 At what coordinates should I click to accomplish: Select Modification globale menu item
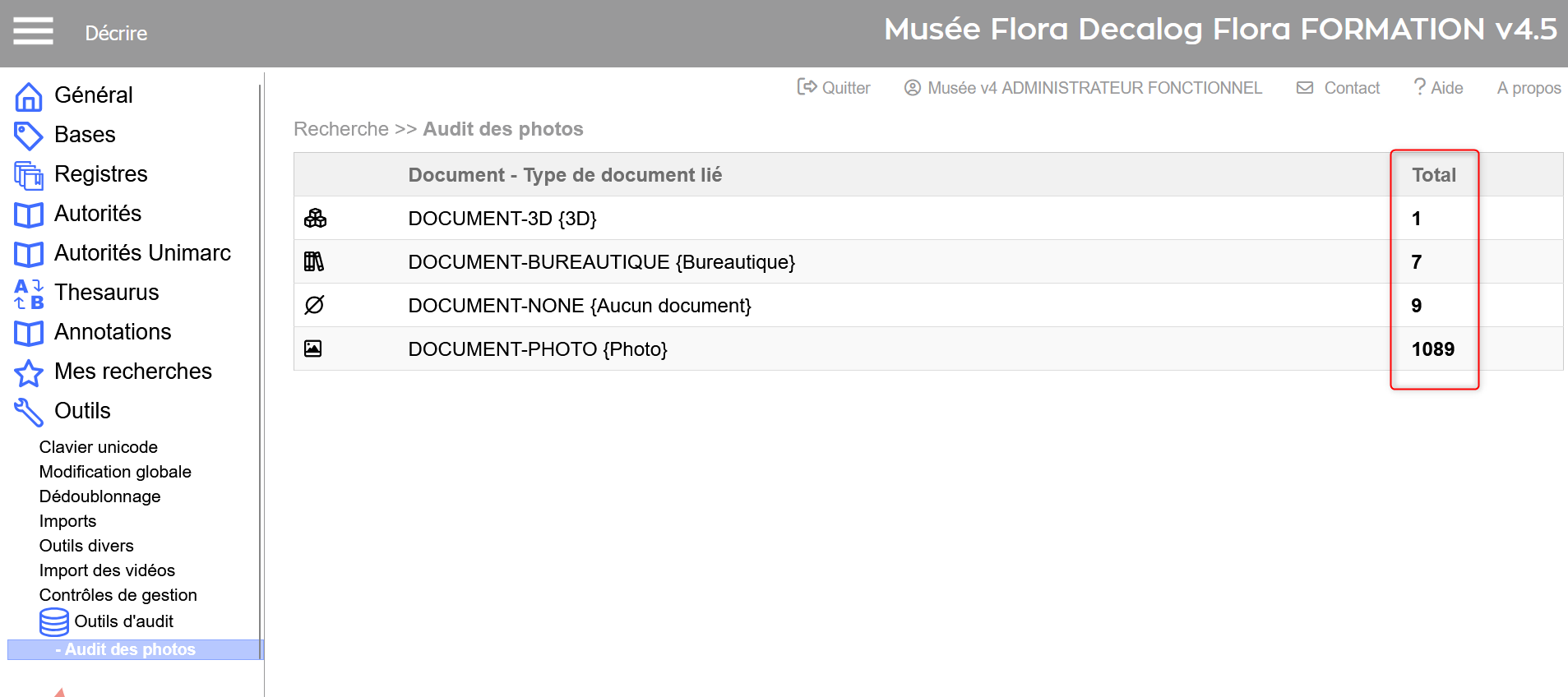pos(115,472)
